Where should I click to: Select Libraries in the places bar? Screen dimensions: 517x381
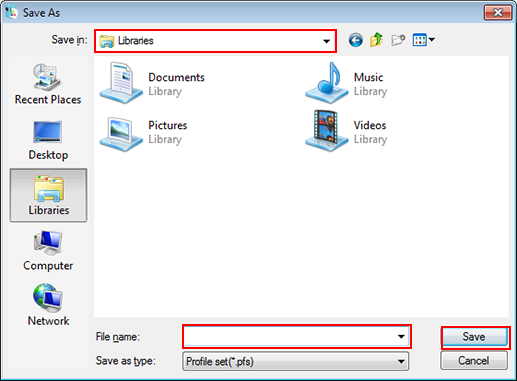click(x=49, y=195)
